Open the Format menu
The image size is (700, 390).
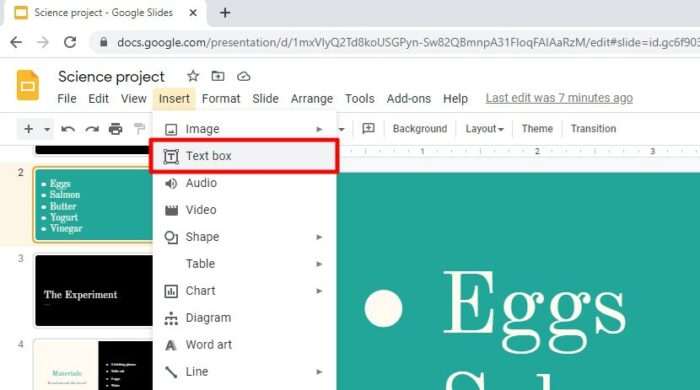[221, 99]
